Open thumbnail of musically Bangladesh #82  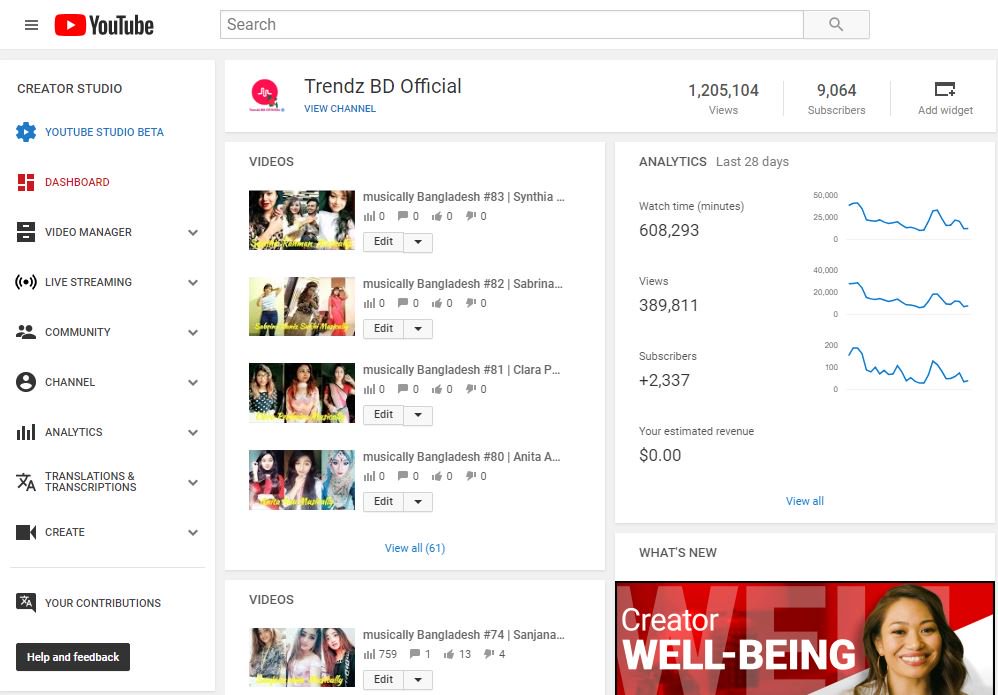point(302,306)
